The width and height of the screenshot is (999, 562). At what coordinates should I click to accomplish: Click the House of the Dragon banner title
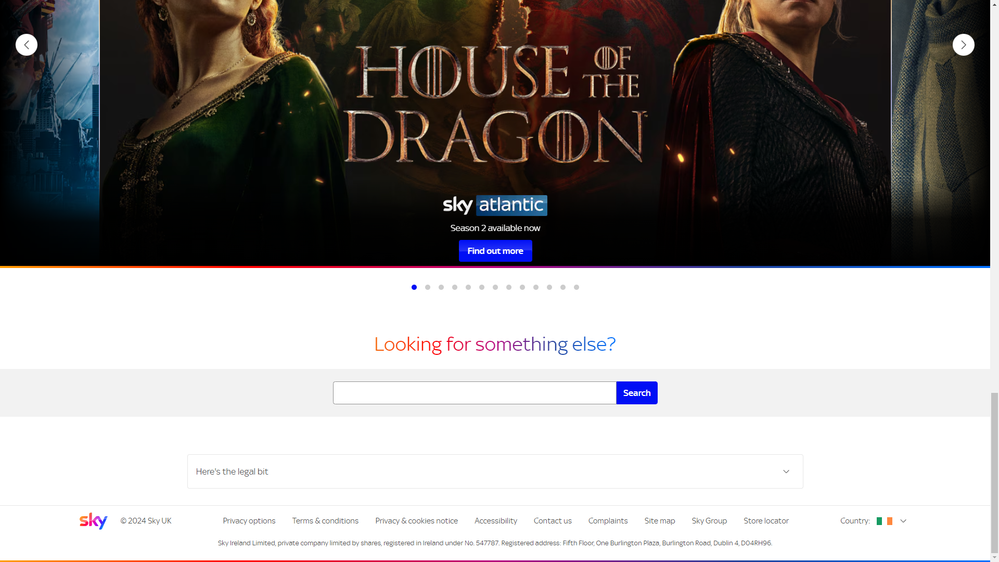click(x=495, y=104)
